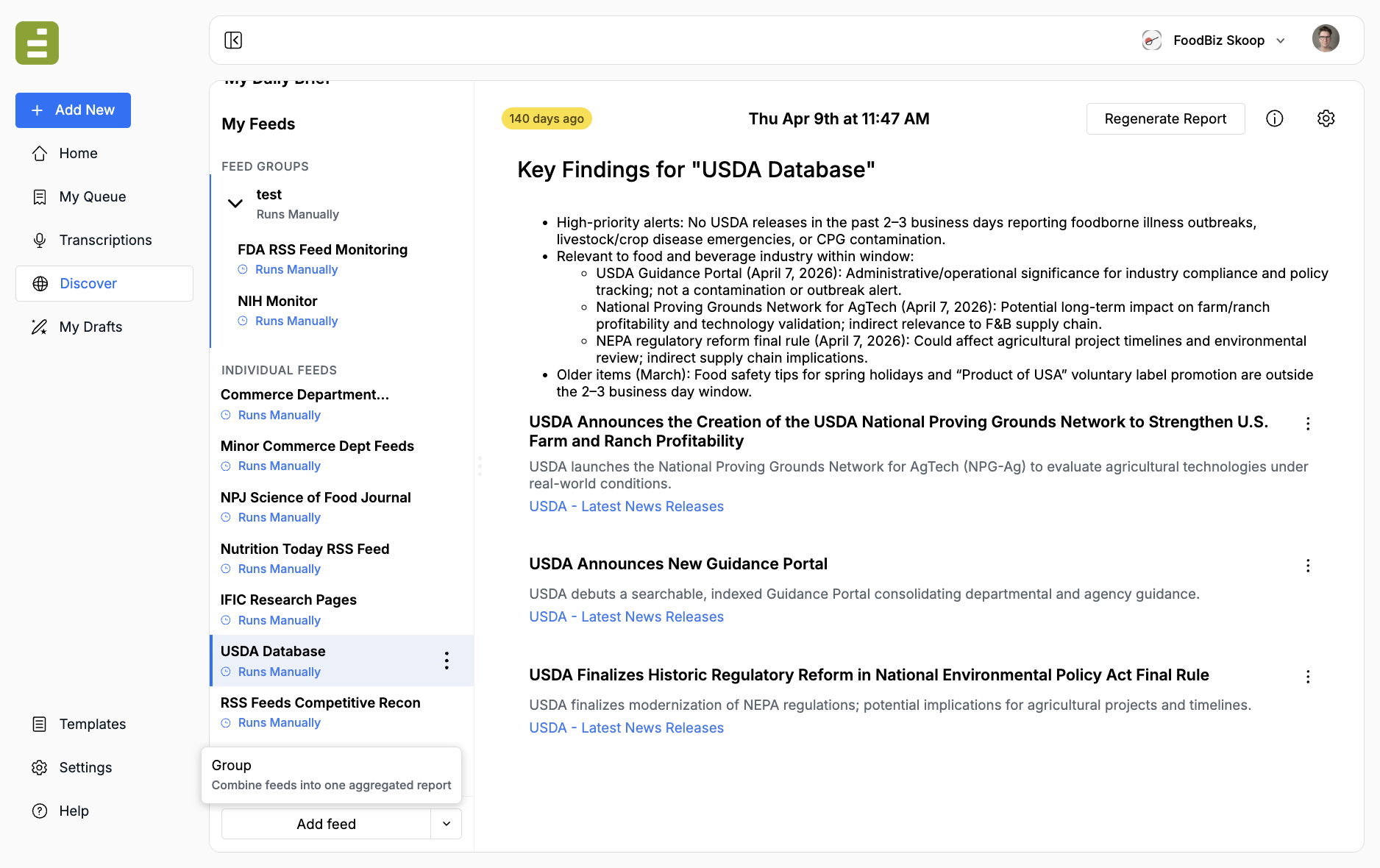Open source link under NEPA Final Rule article
Screen dimensions: 1380x868
[x=626, y=728]
